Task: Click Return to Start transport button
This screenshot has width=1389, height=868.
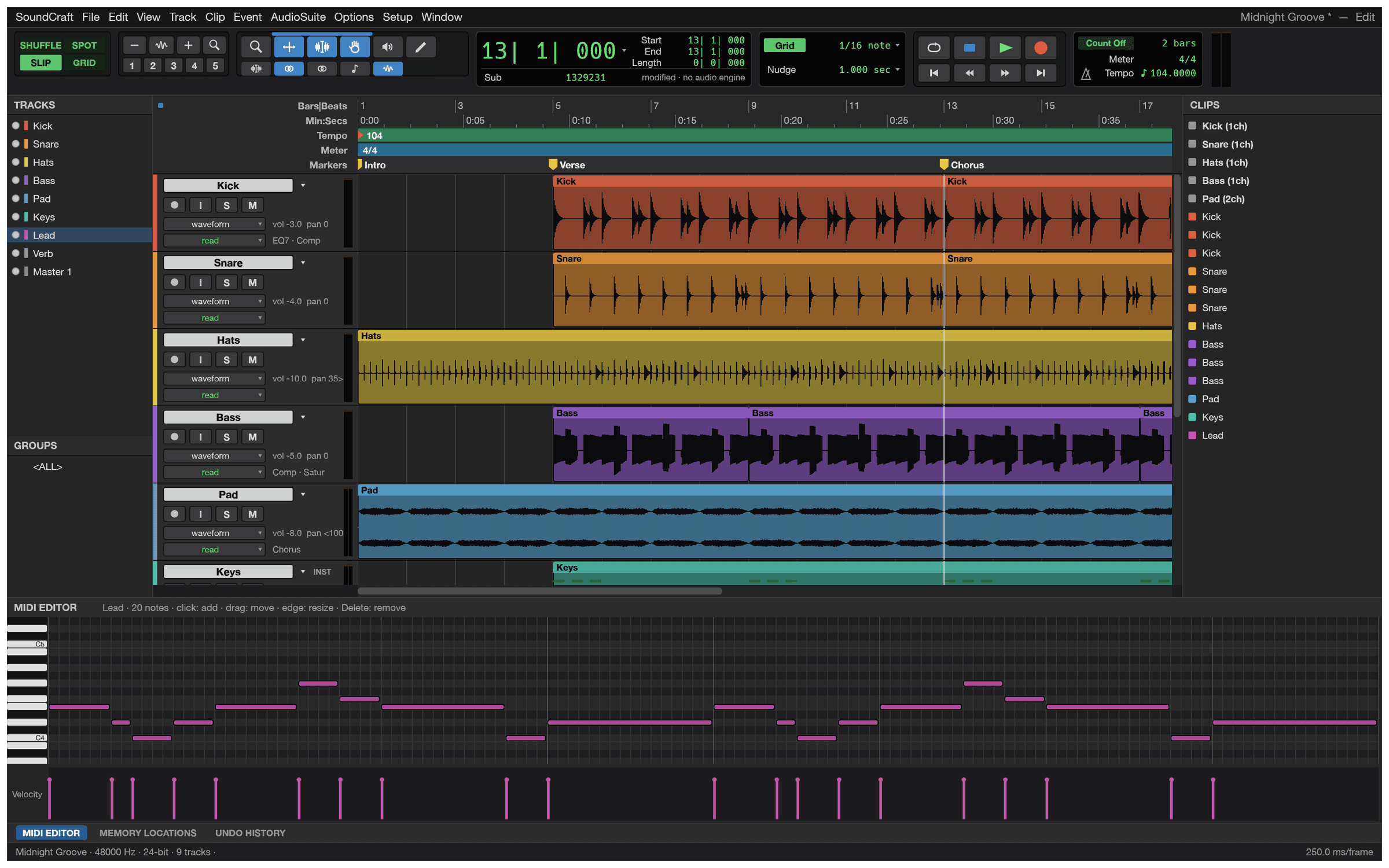Action: pos(934,73)
